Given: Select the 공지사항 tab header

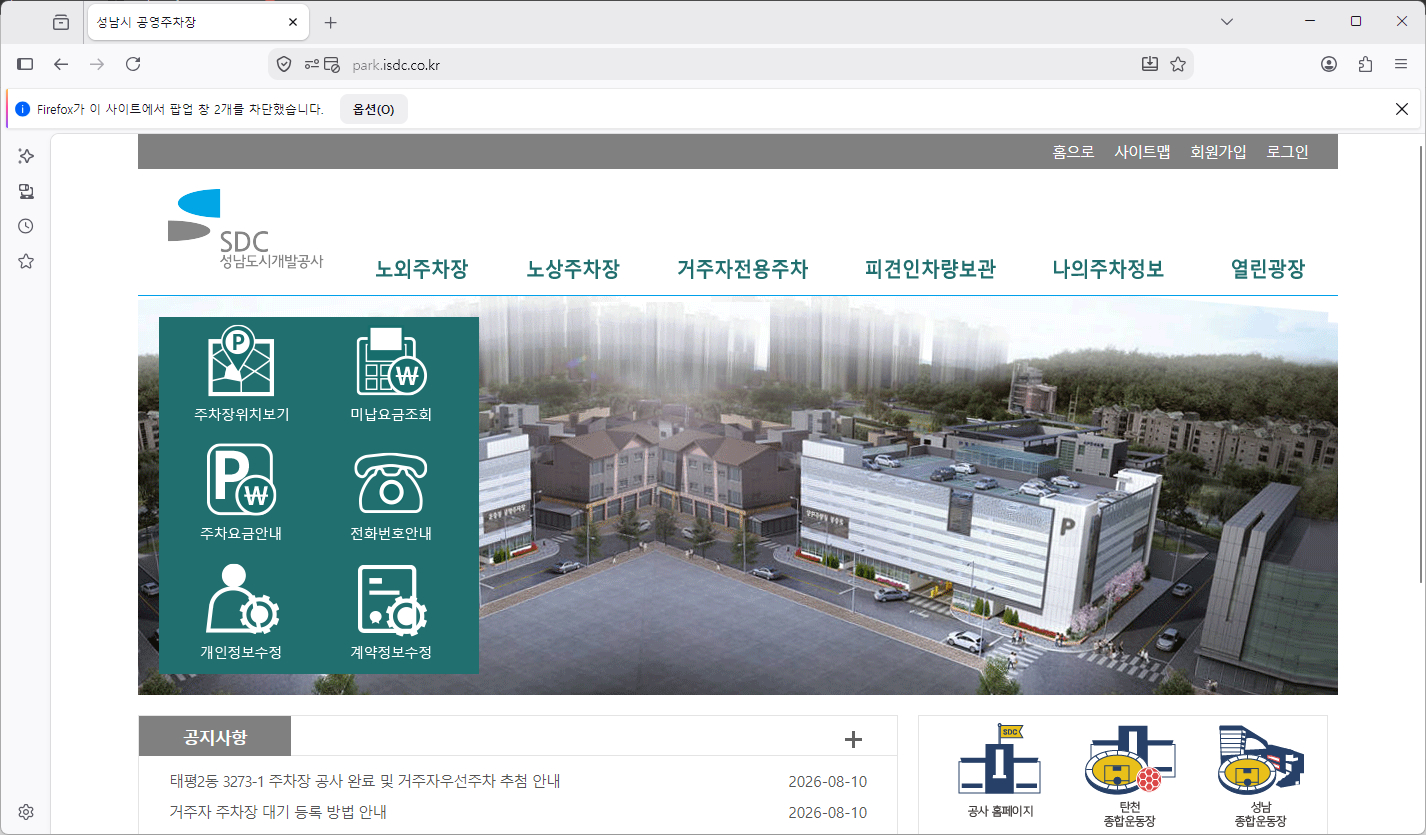Looking at the screenshot, I should (215, 737).
